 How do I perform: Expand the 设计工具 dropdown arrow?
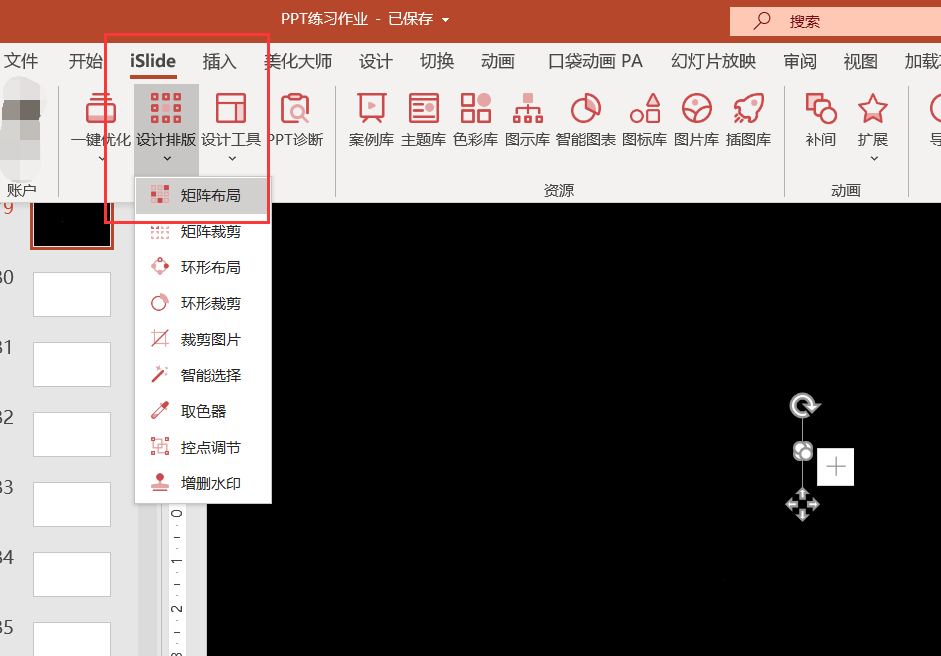232,159
